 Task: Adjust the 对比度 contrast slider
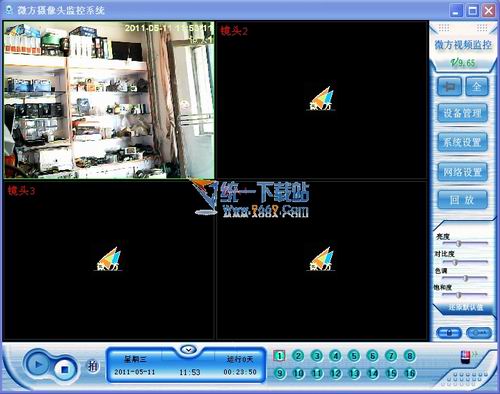[465, 262]
